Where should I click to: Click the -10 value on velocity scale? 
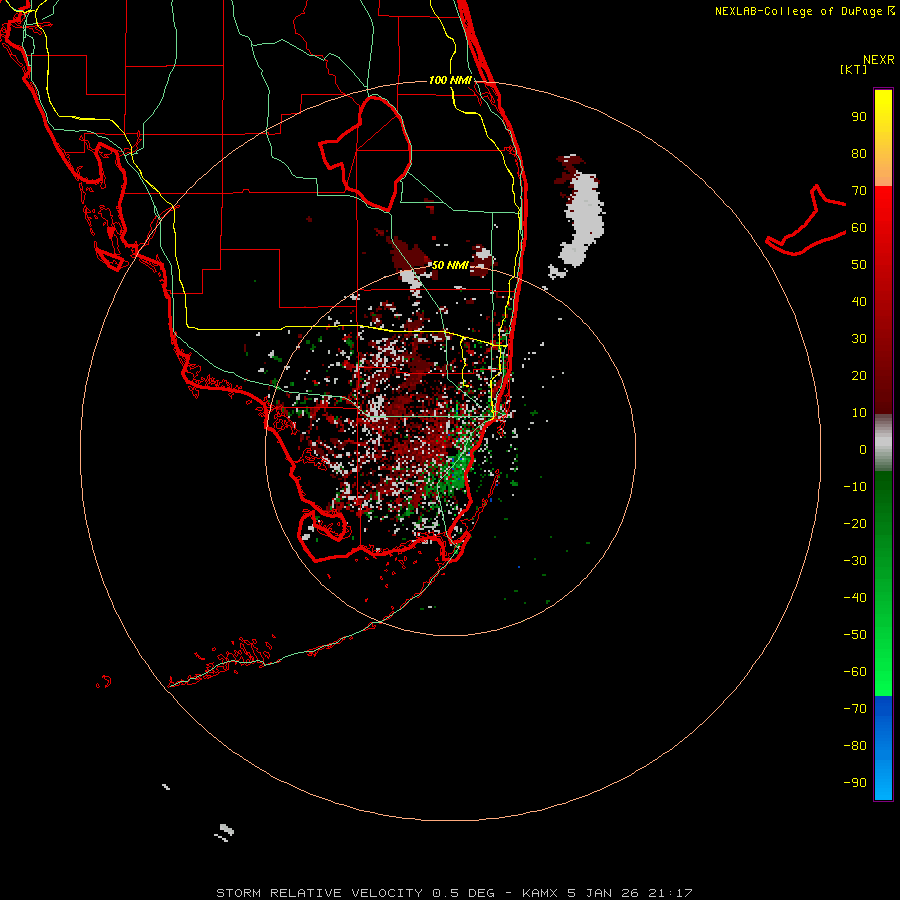[855, 487]
